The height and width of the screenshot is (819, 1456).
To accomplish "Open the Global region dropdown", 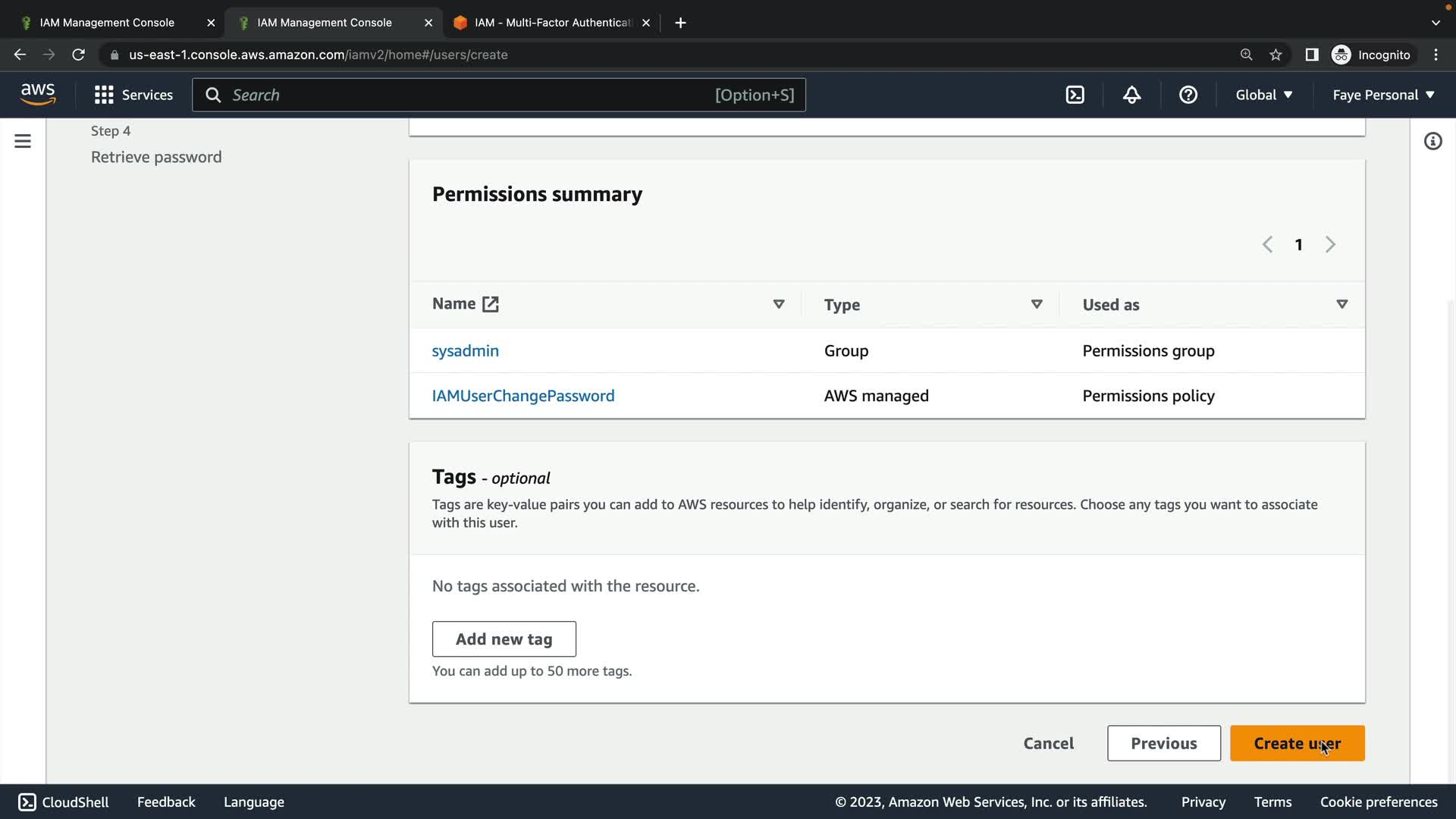I will [1263, 95].
